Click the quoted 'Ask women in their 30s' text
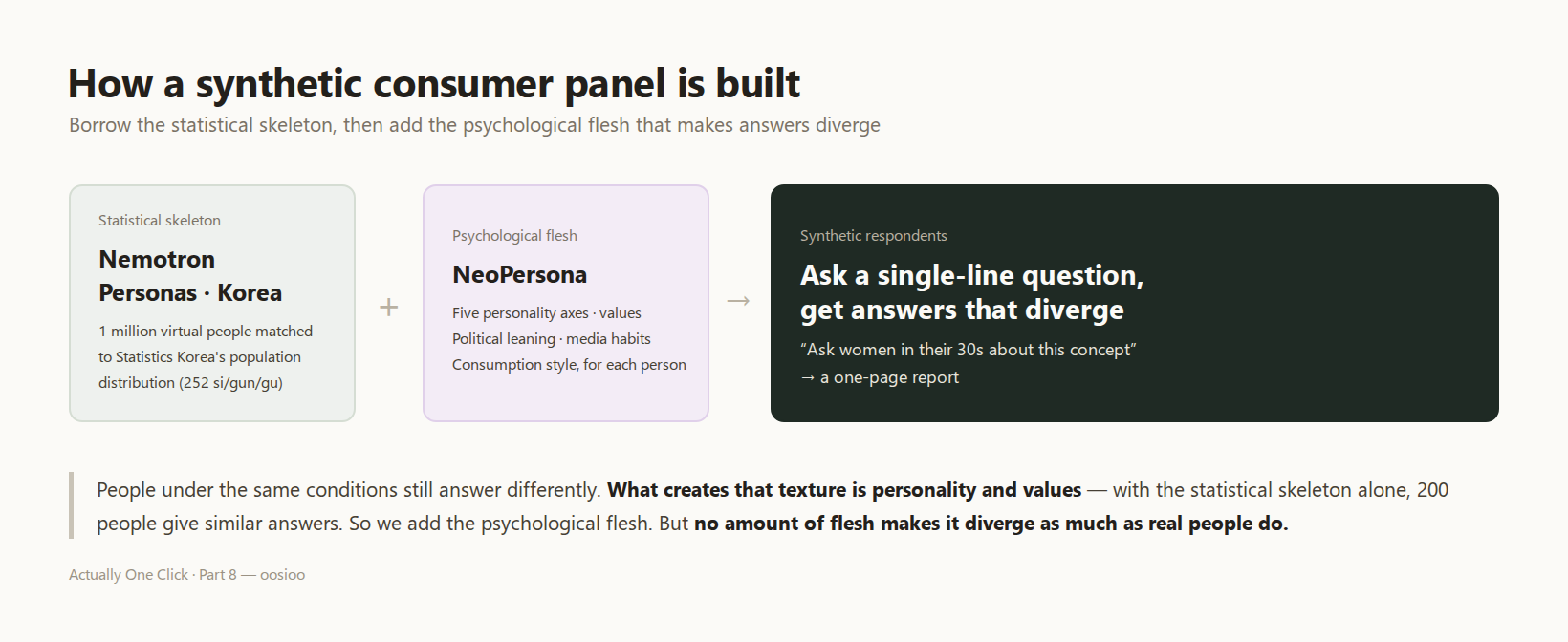Viewport: 1568px width, 642px height. point(969,350)
